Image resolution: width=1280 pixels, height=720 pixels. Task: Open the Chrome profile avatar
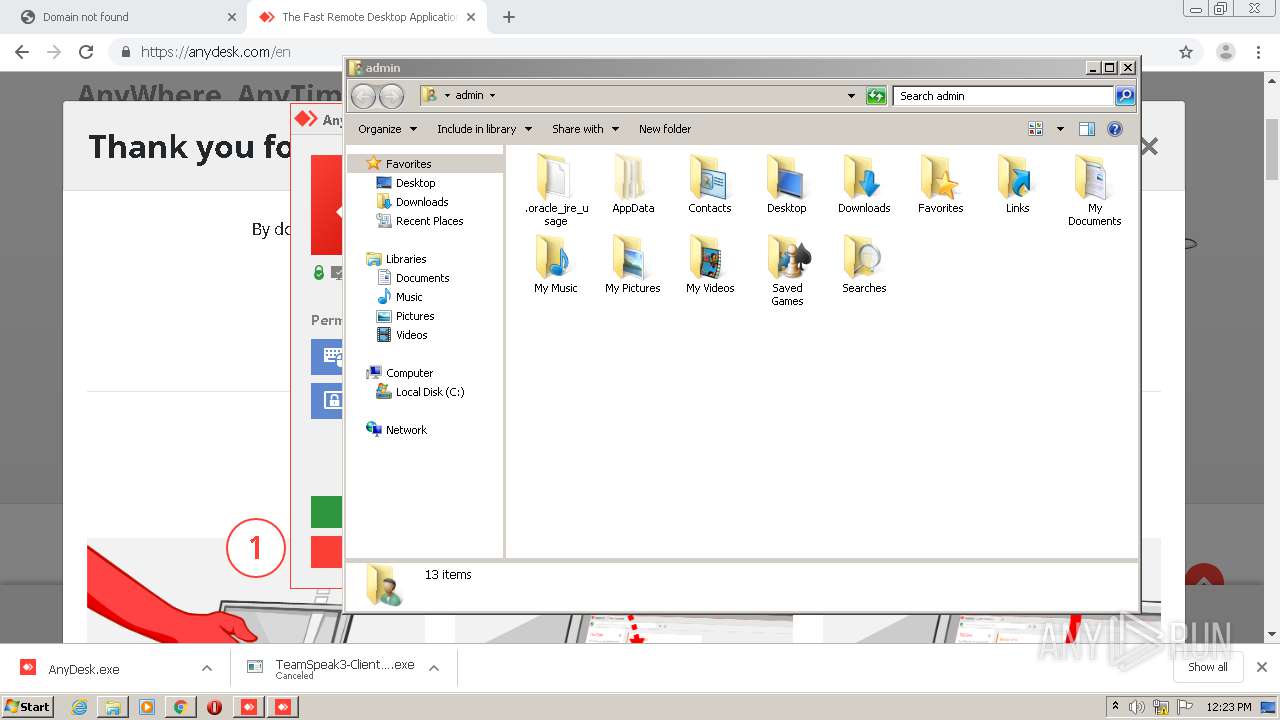[1225, 52]
